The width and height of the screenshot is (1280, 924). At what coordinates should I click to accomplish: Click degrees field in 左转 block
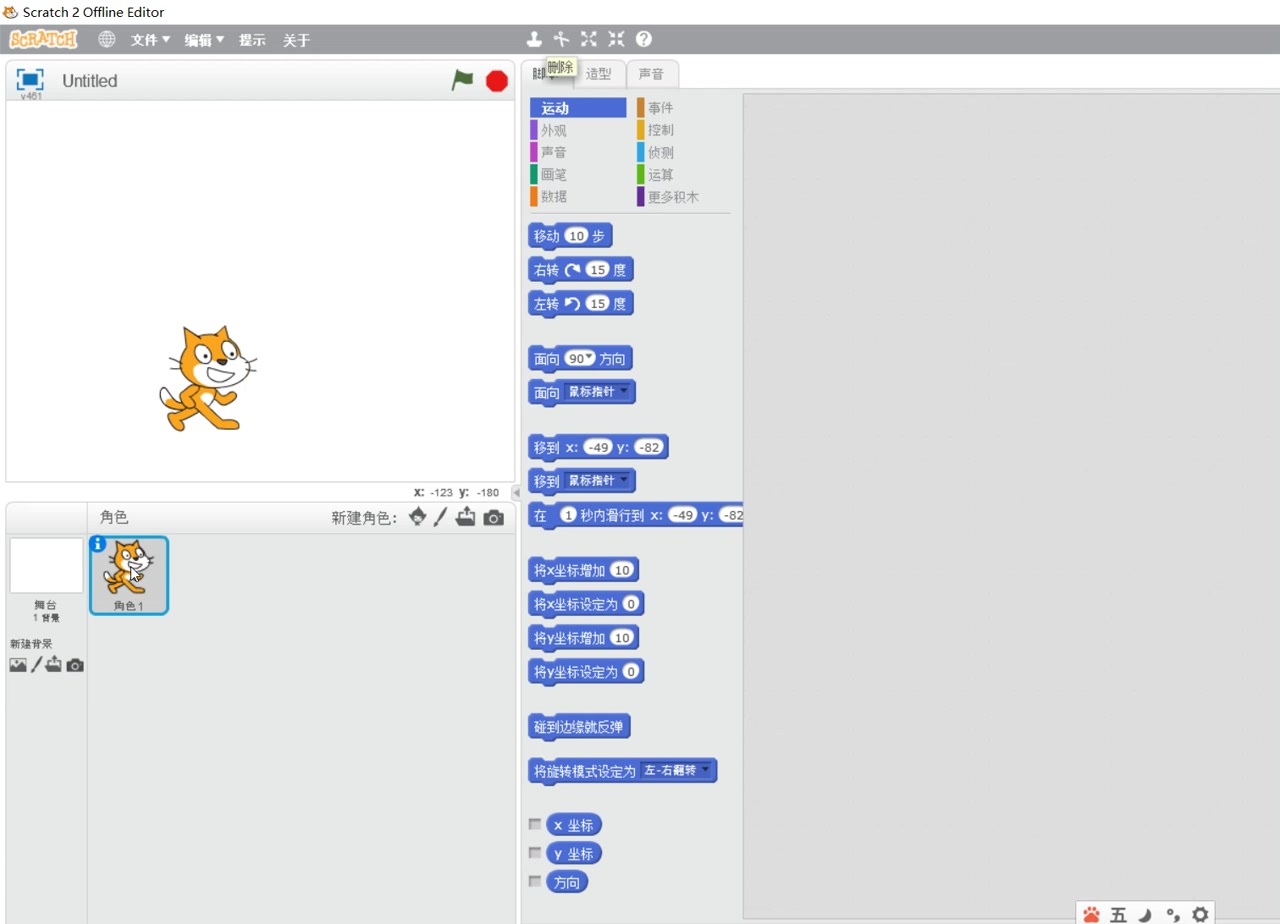tap(598, 304)
